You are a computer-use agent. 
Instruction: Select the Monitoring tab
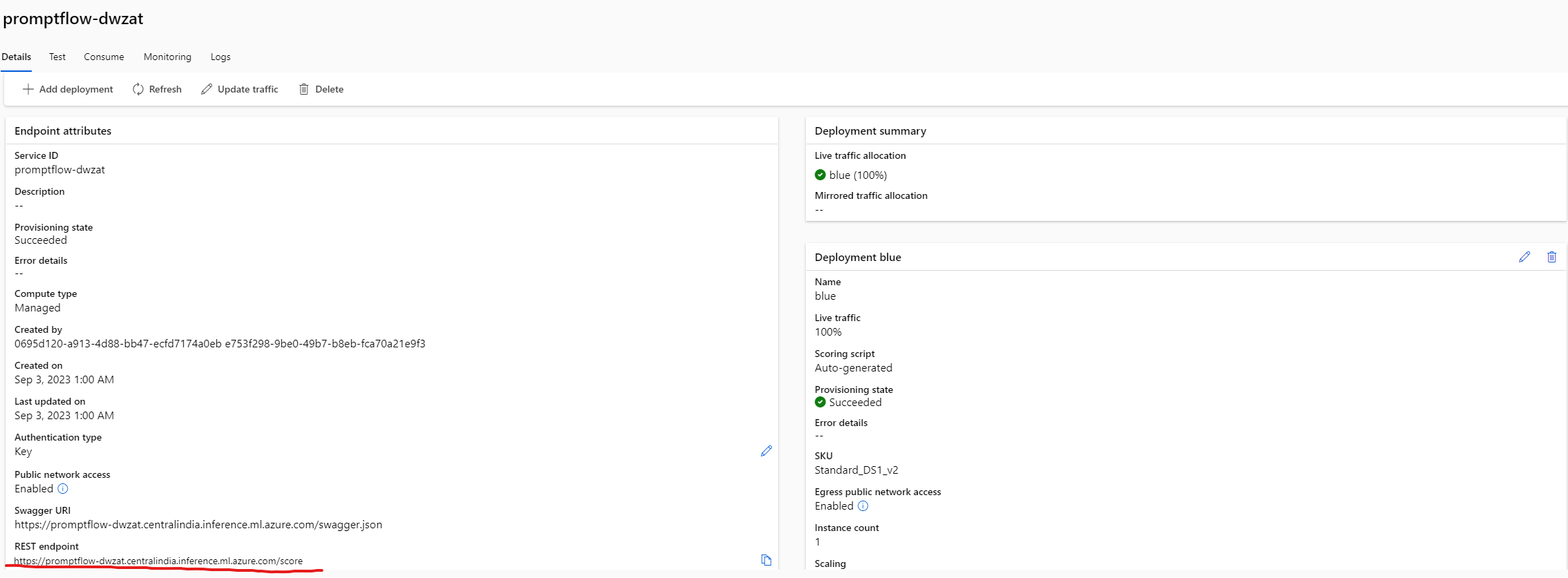point(167,57)
